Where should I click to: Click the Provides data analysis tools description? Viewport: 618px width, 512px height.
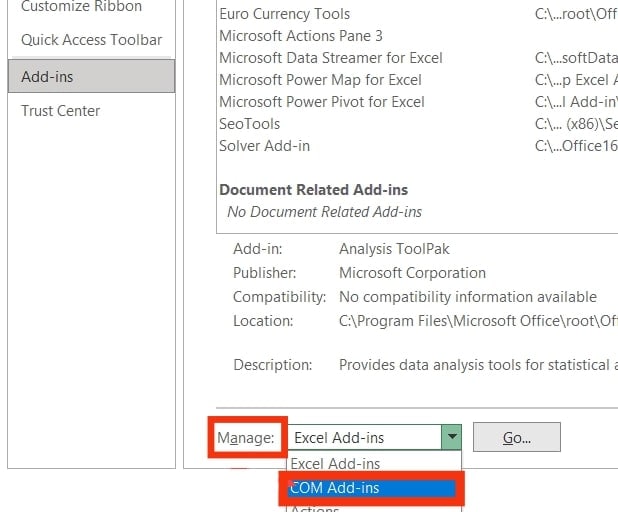[x=478, y=365]
